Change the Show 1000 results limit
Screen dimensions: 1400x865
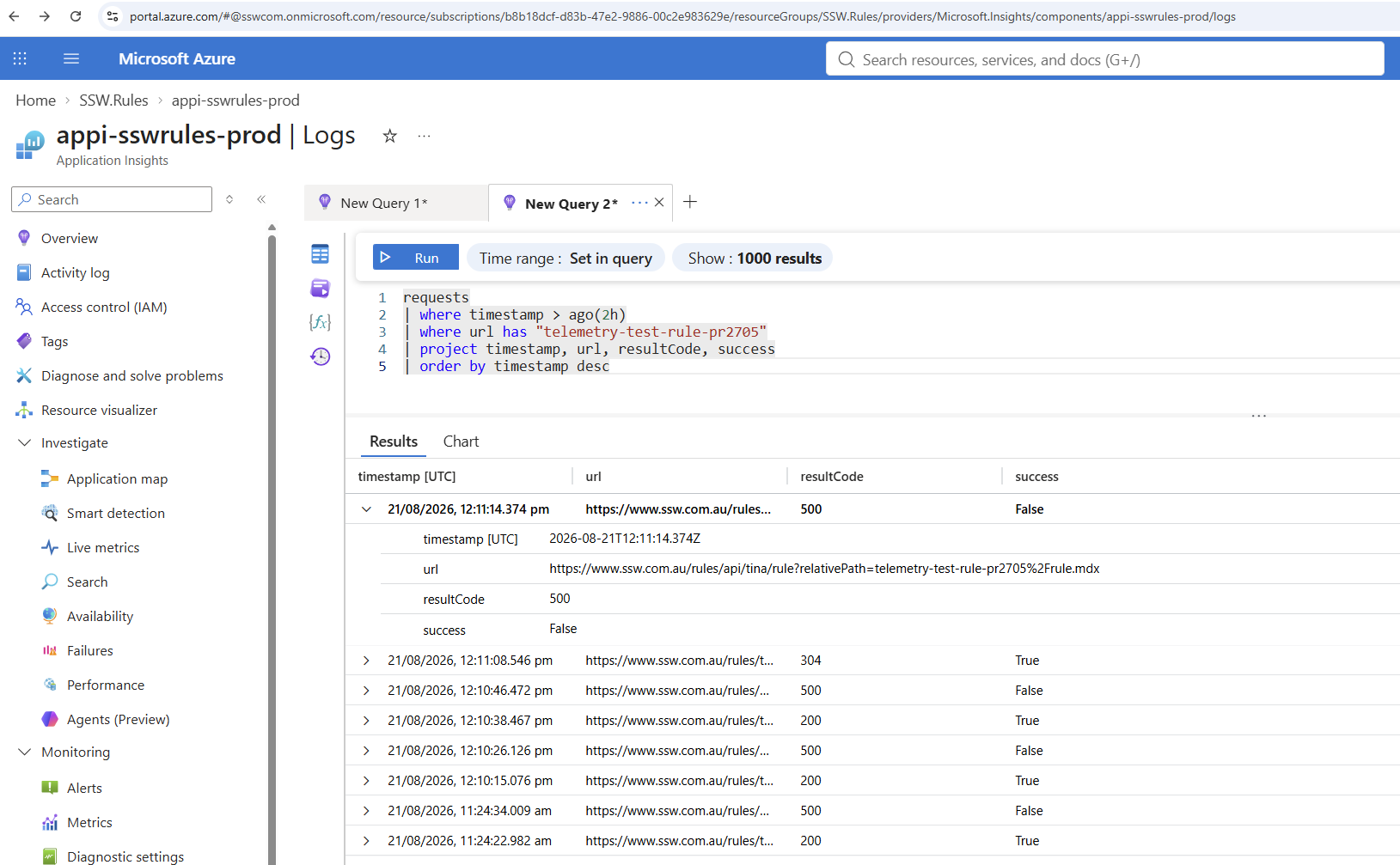tap(753, 258)
